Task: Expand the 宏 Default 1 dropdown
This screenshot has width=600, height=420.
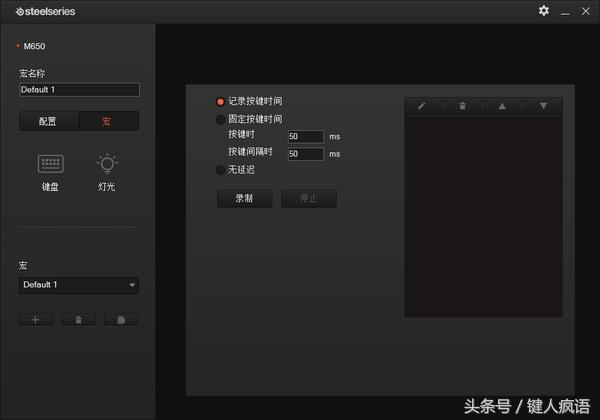Action: point(79,285)
